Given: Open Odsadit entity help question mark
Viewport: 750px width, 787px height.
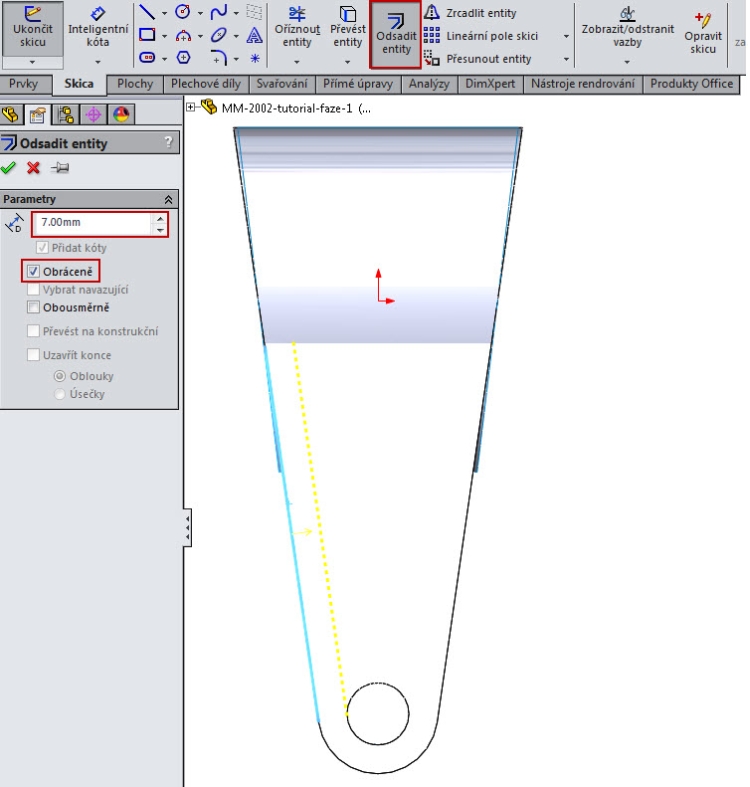Looking at the screenshot, I should pos(169,143).
